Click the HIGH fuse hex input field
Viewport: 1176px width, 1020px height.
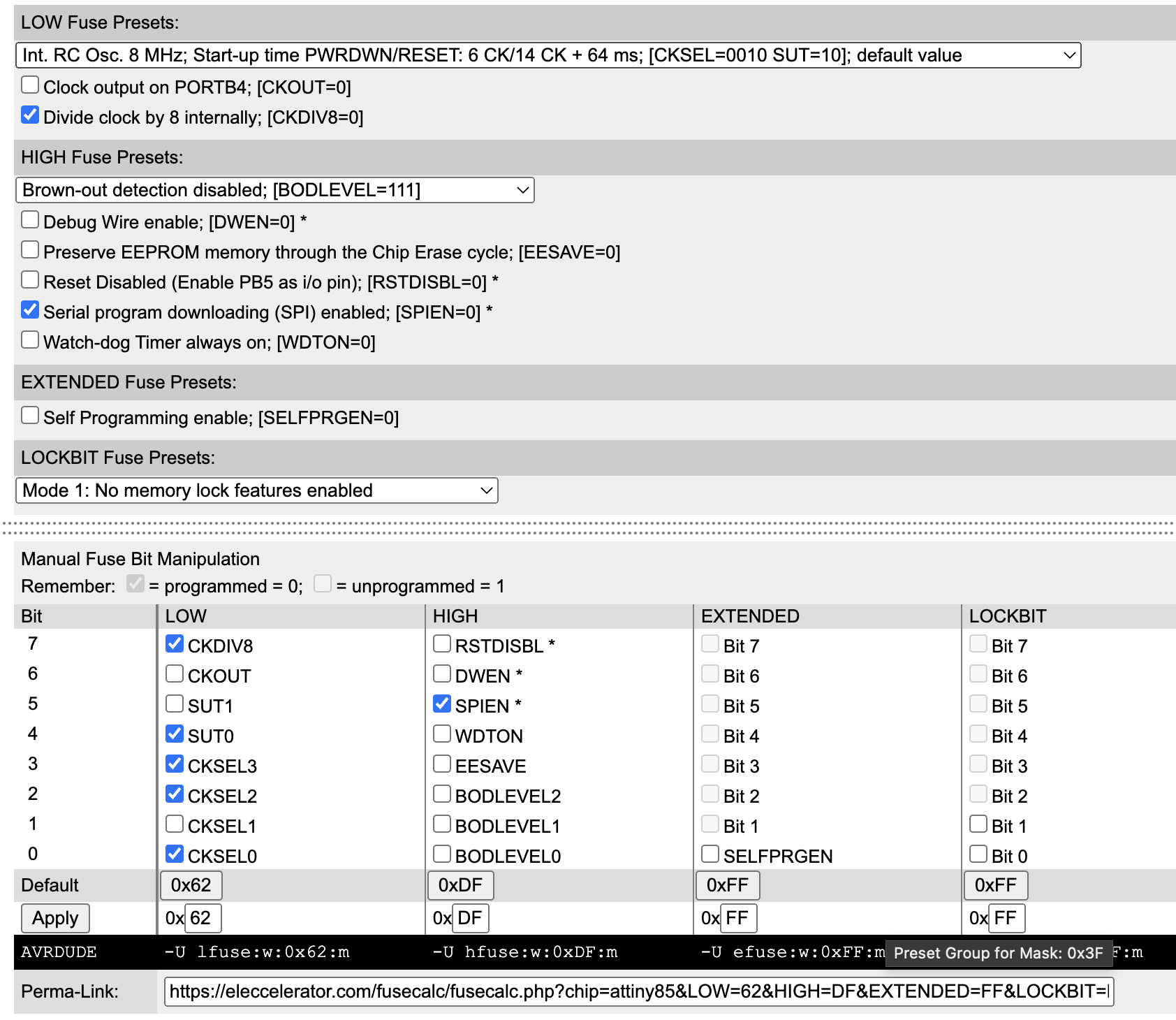click(x=471, y=918)
